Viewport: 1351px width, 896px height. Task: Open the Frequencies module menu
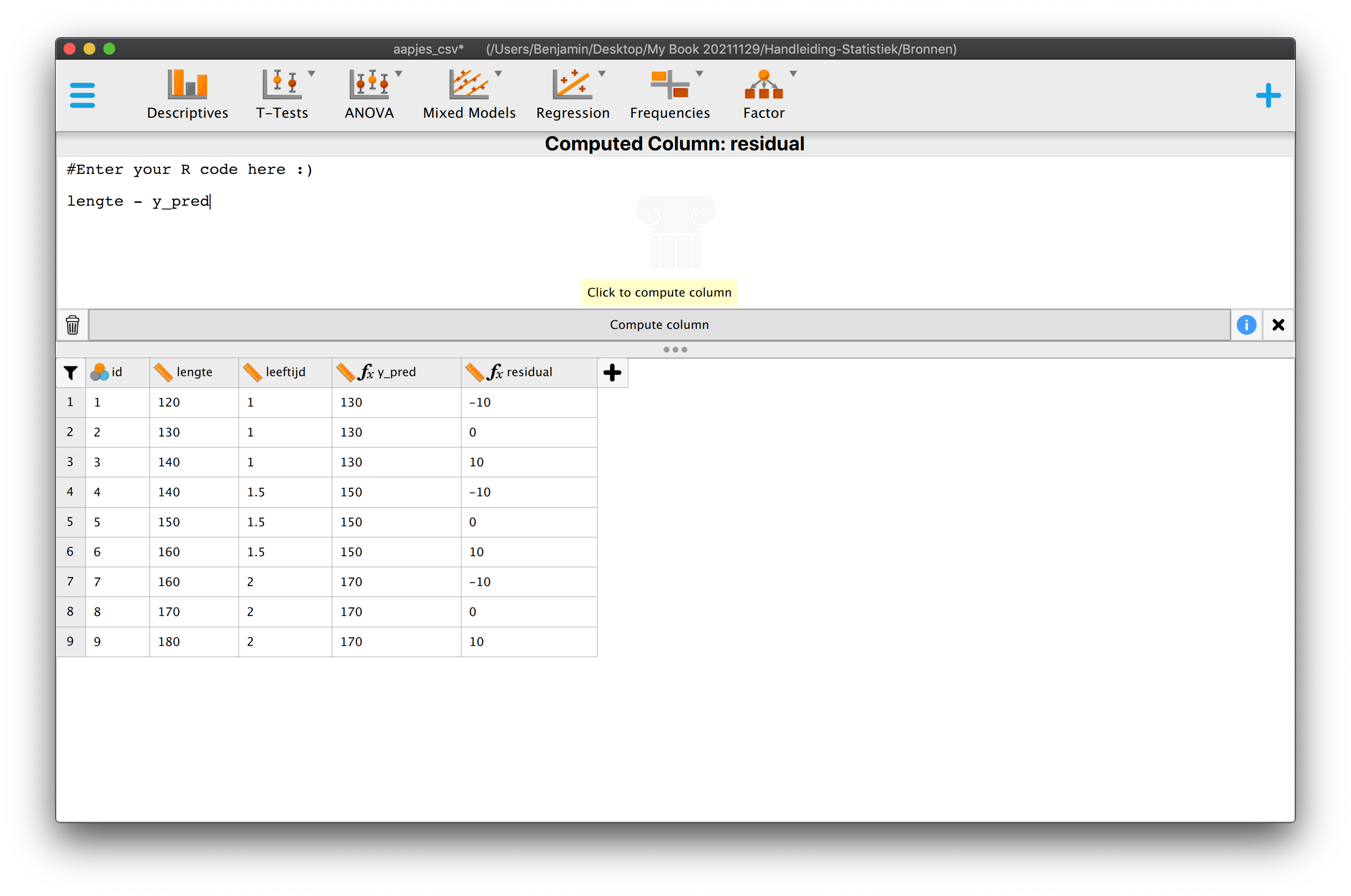tap(670, 94)
